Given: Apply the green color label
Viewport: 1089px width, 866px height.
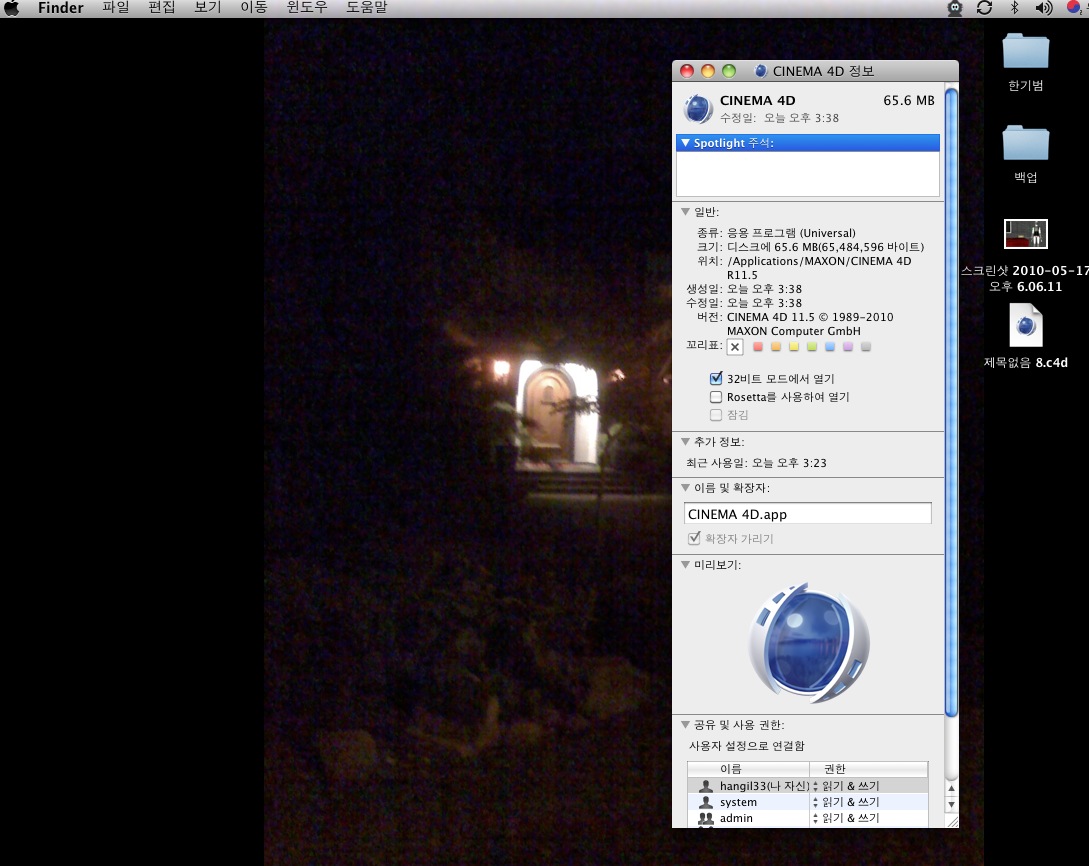Looking at the screenshot, I should tap(812, 346).
